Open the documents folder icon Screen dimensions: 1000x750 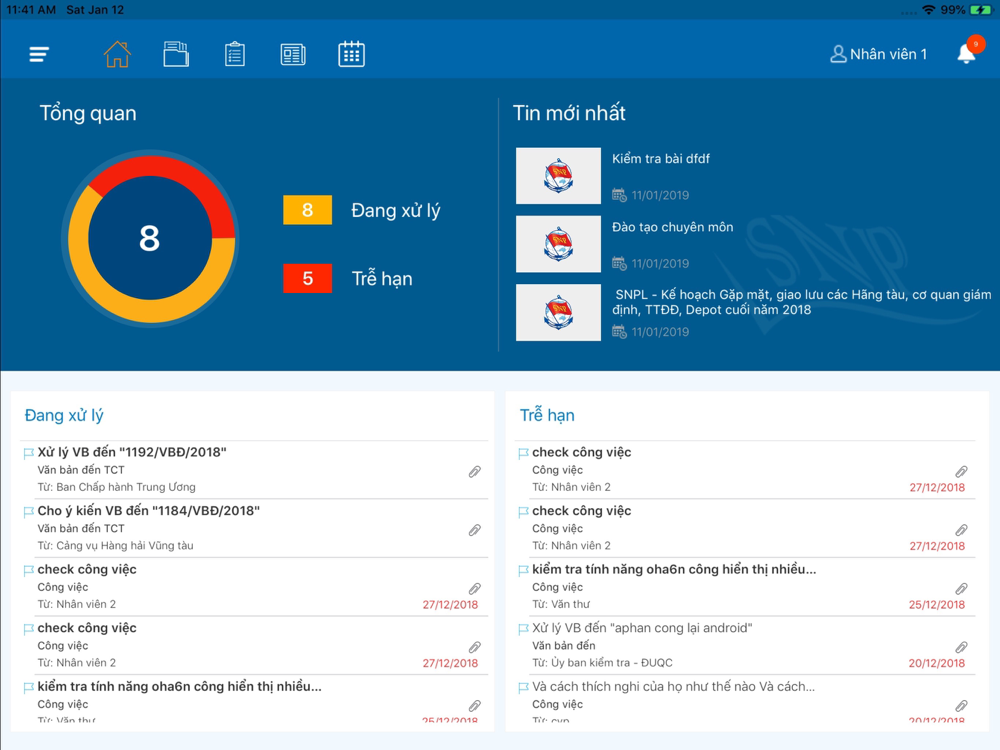[x=176, y=54]
